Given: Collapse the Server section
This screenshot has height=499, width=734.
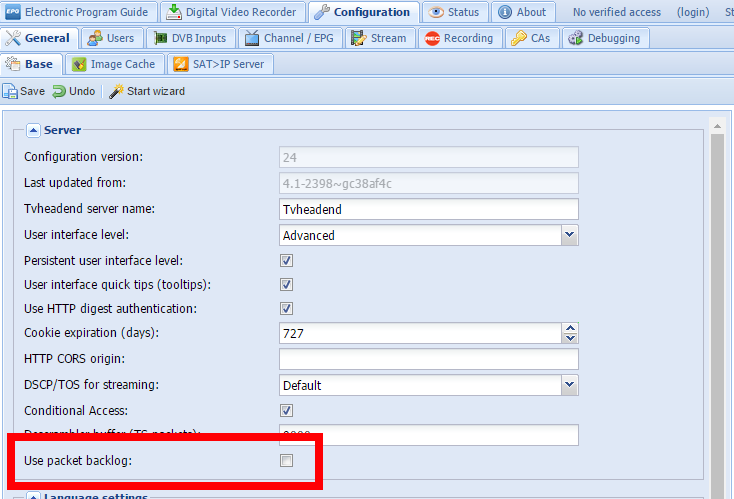Looking at the screenshot, I should coord(33,130).
